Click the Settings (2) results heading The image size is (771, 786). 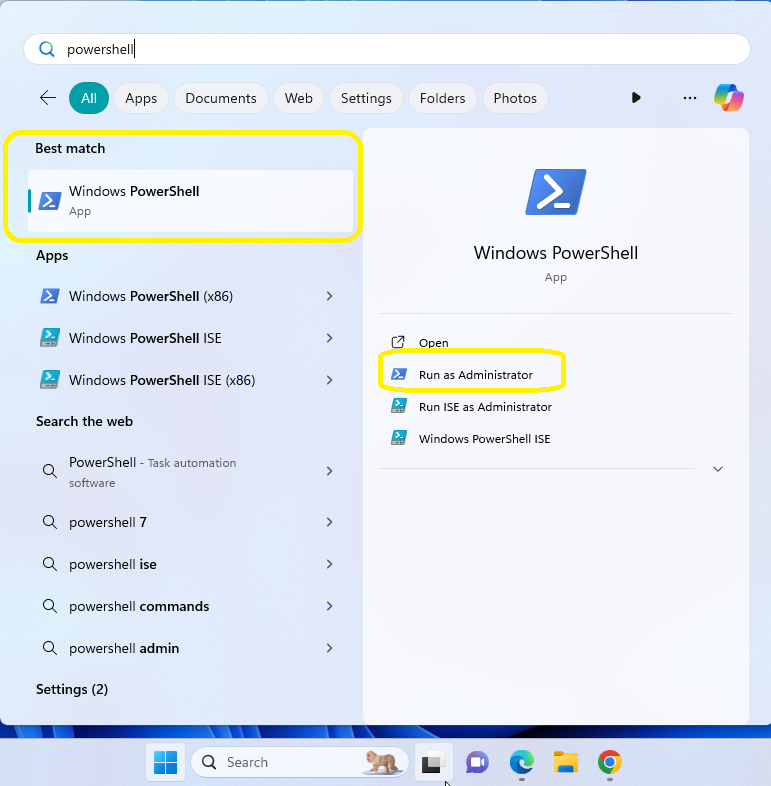72,689
